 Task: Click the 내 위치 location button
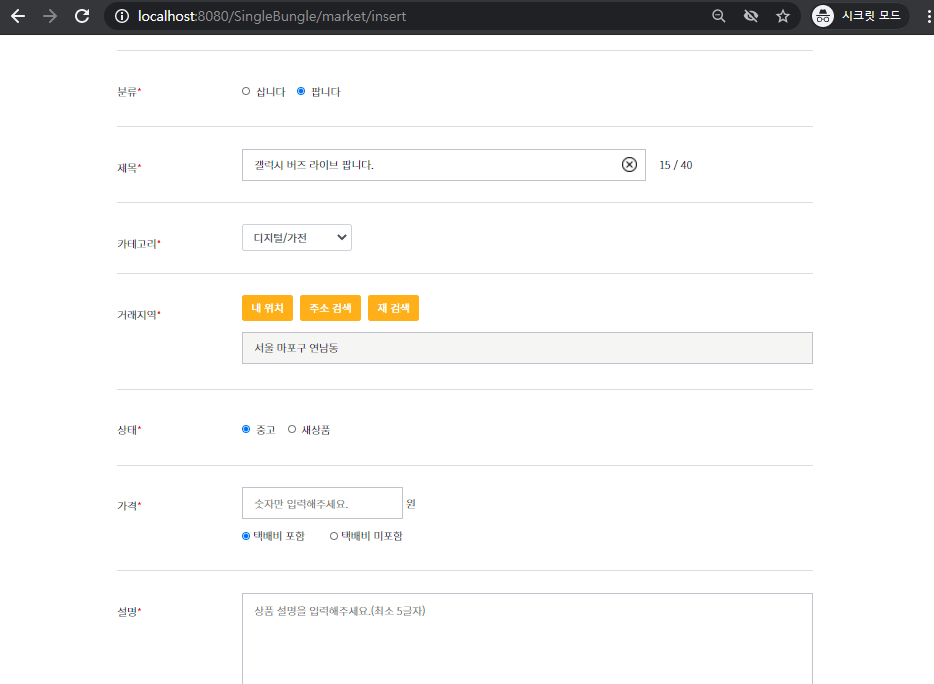(267, 308)
